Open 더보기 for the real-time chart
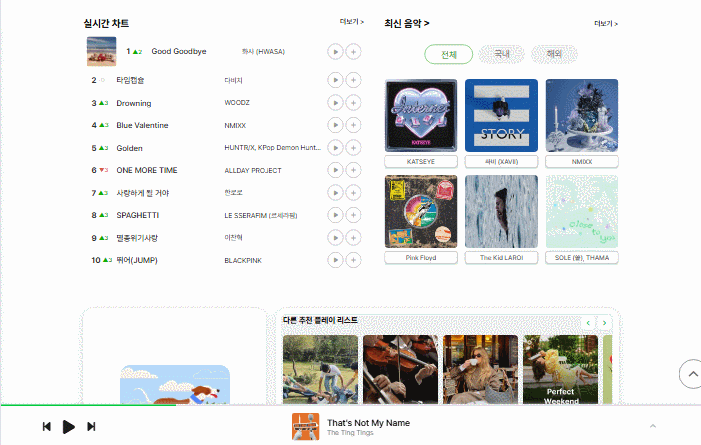 pos(351,21)
